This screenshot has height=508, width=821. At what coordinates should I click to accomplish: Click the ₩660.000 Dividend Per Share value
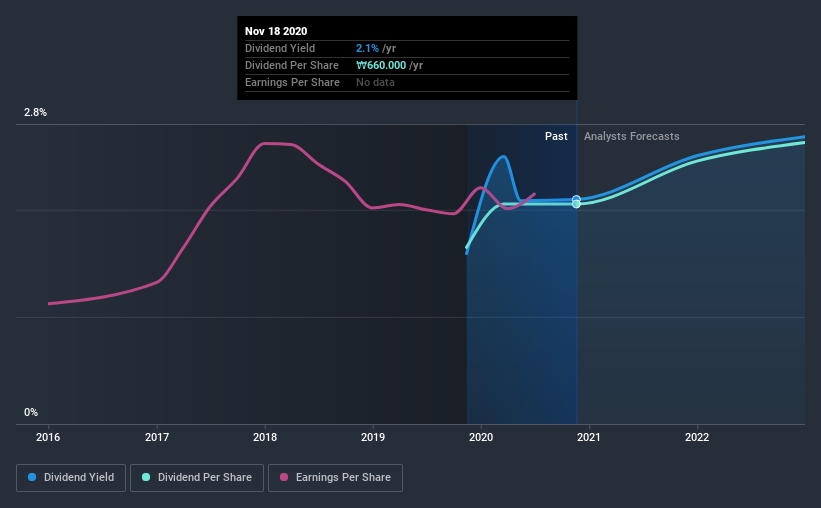coord(381,65)
